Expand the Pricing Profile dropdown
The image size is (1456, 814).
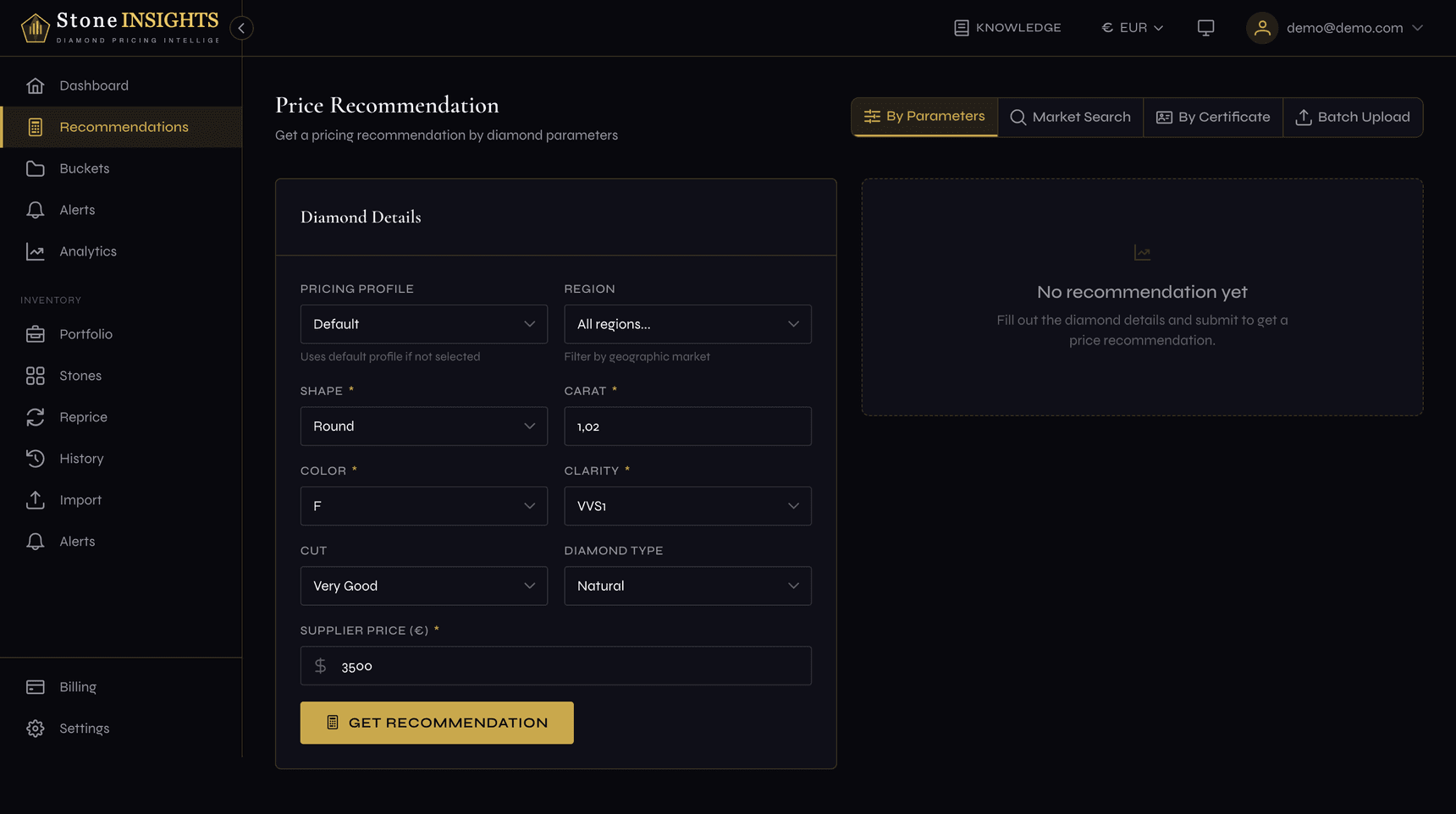point(423,324)
